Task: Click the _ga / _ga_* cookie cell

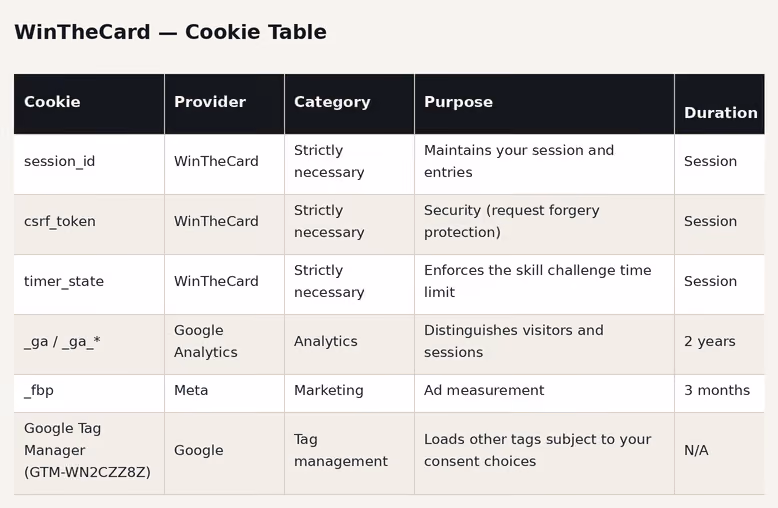Action: [x=89, y=344]
